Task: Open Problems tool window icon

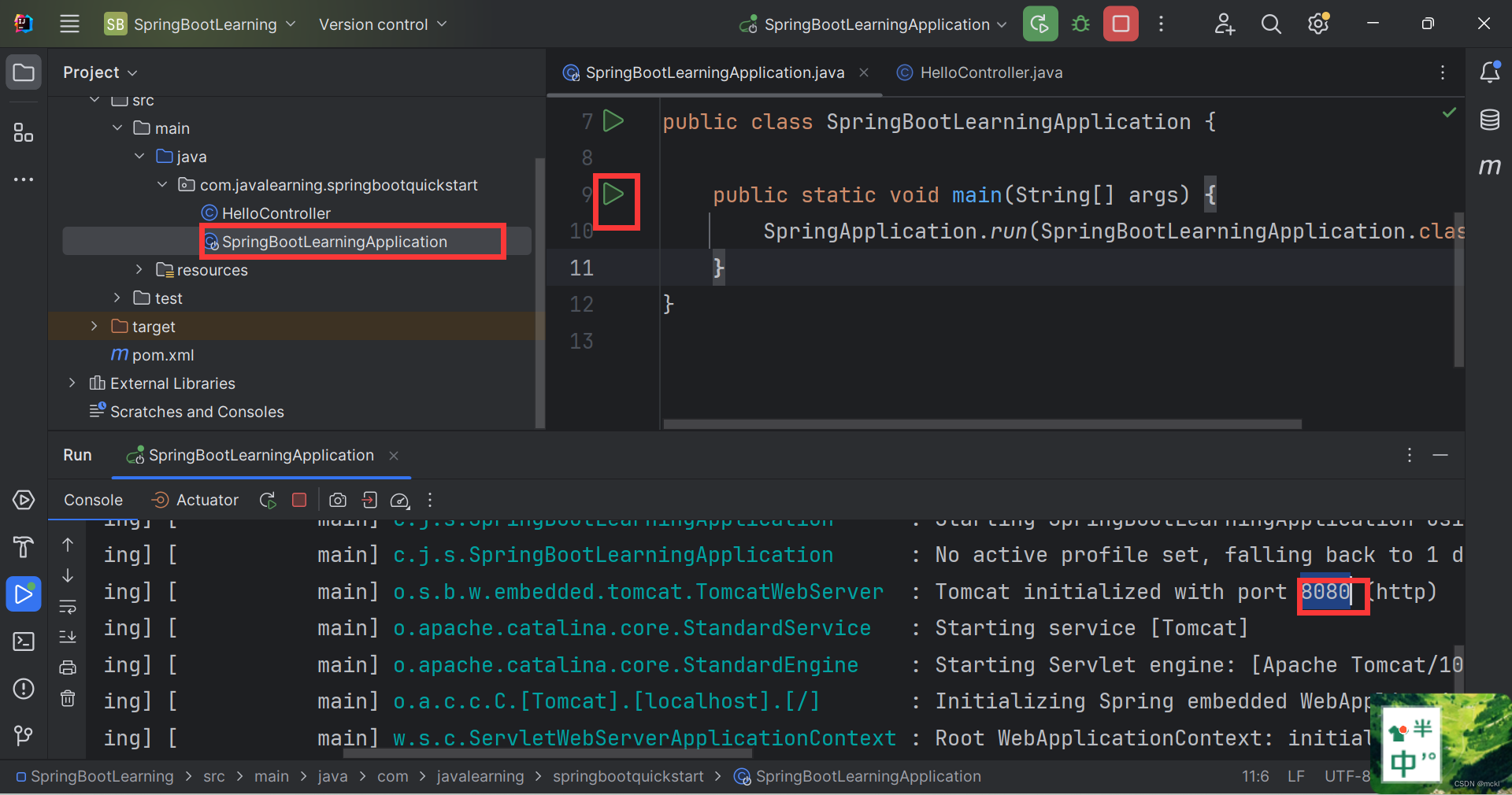Action: (24, 689)
